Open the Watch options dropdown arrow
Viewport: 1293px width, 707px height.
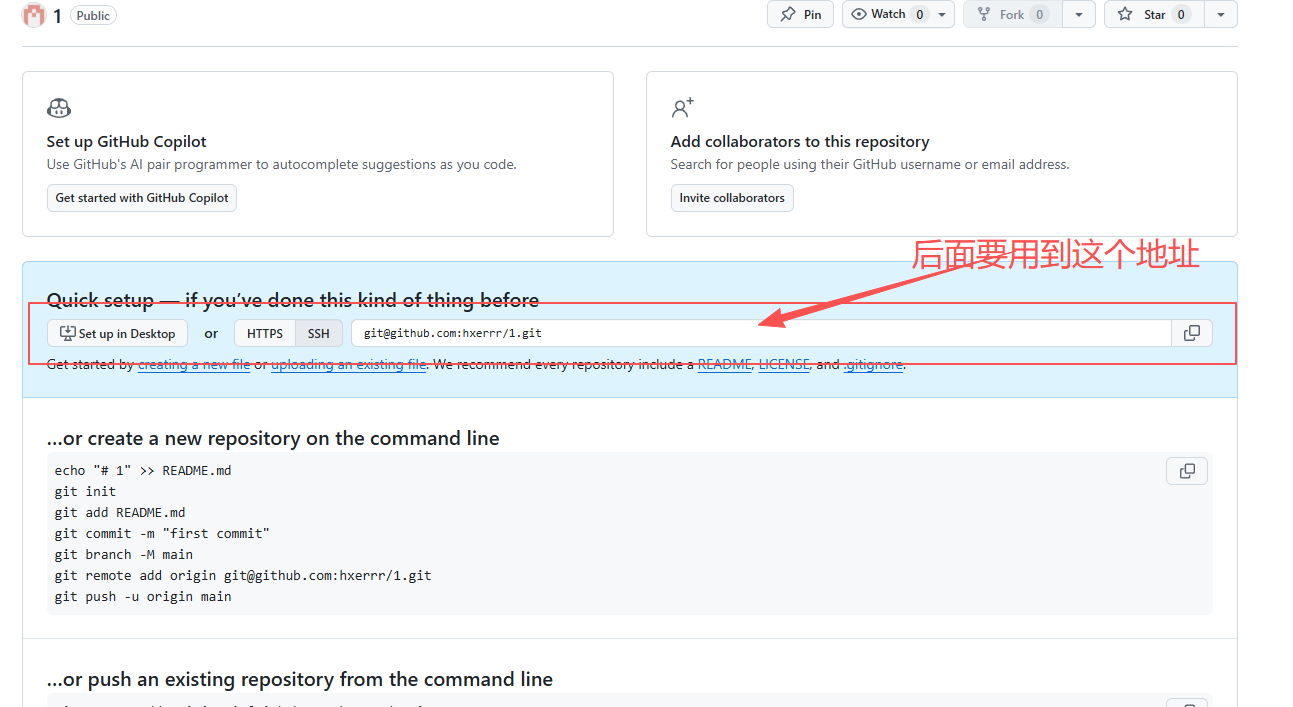[942, 14]
